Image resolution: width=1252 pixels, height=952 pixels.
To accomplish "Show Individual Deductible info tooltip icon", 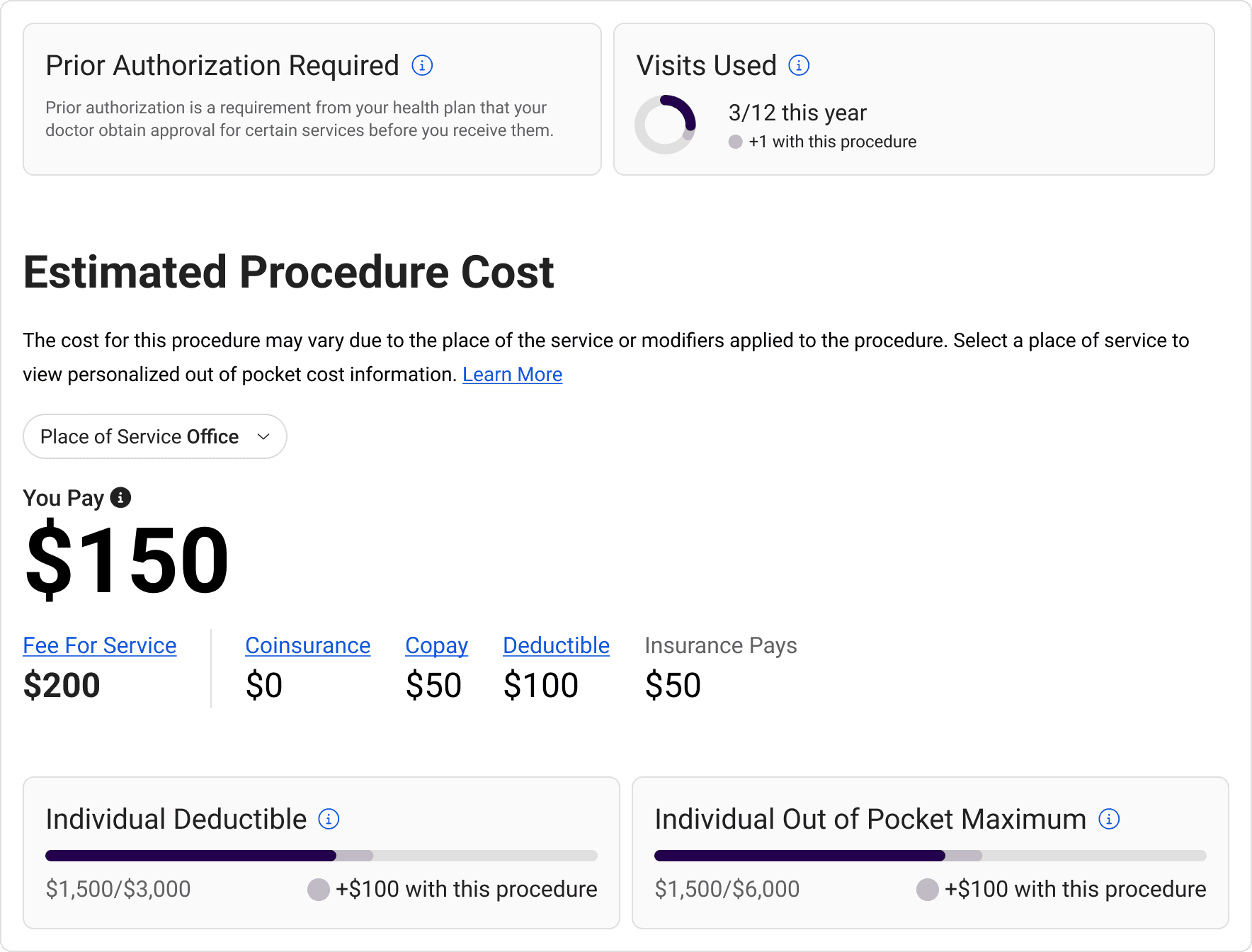I will point(329,820).
